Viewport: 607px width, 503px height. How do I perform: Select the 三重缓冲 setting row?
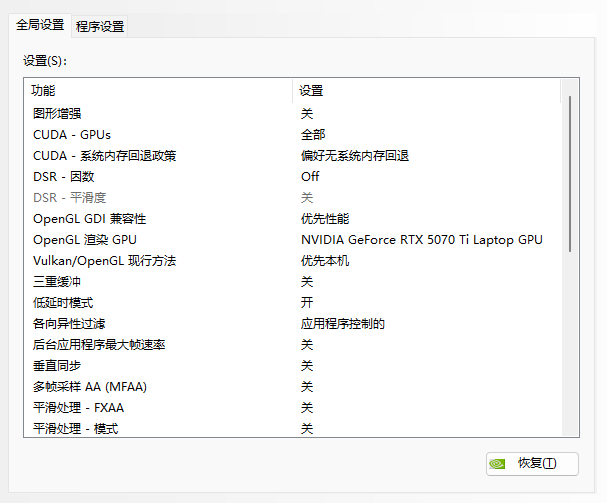tap(56, 281)
